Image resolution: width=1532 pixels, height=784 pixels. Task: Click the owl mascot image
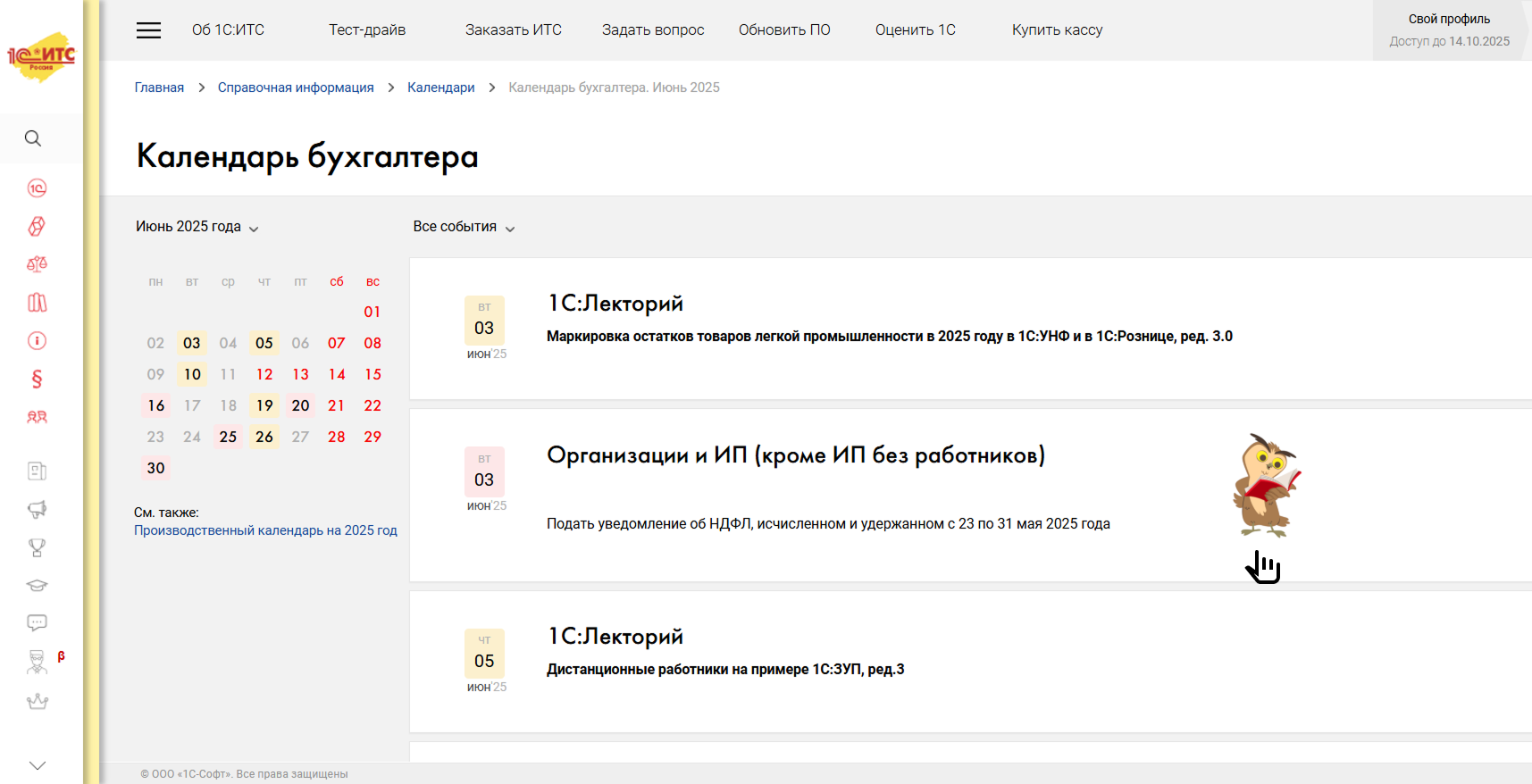tap(1267, 486)
